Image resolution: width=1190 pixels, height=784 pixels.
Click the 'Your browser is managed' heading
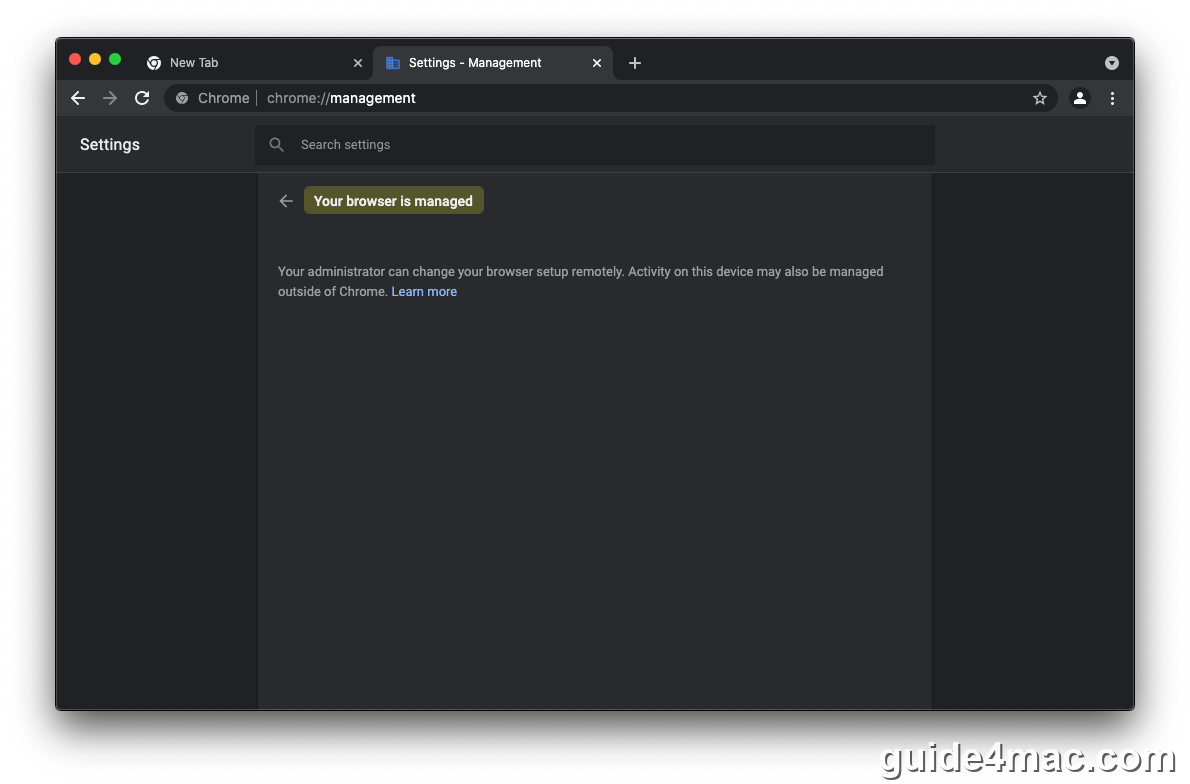393,201
